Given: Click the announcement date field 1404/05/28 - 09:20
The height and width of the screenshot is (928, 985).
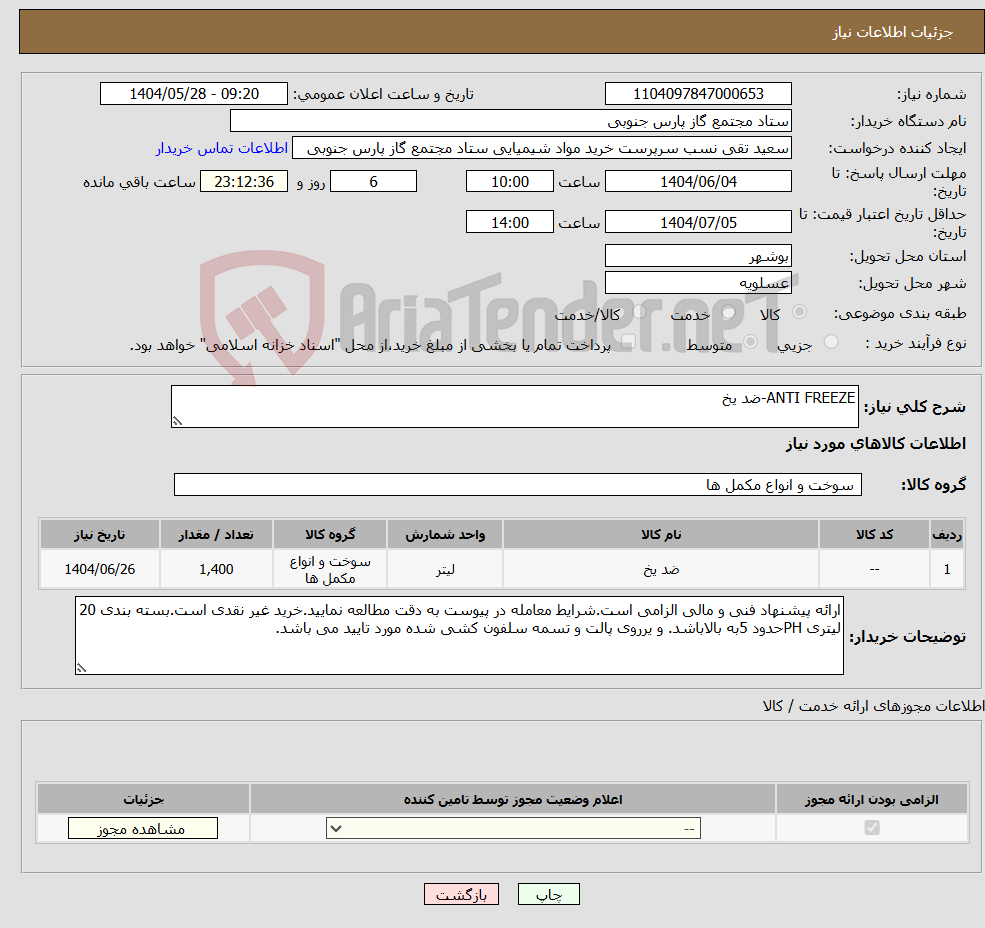Looking at the screenshot, I should (193, 94).
